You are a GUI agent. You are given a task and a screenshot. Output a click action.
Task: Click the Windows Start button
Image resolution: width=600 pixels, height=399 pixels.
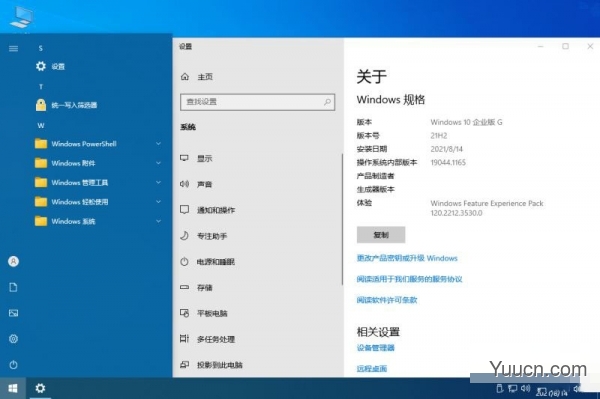click(x=13, y=388)
